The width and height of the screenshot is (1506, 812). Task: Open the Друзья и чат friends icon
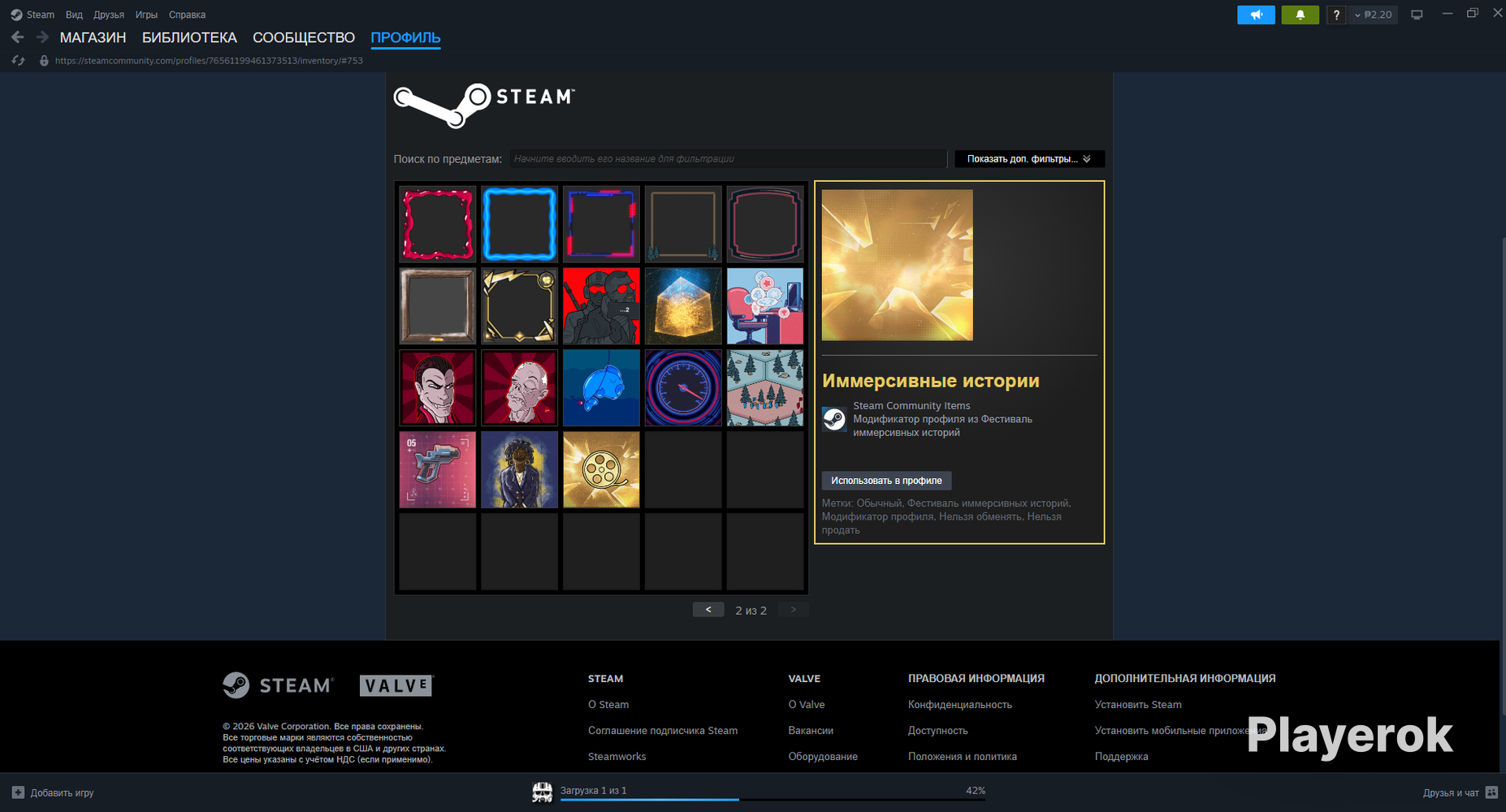[x=1491, y=793]
